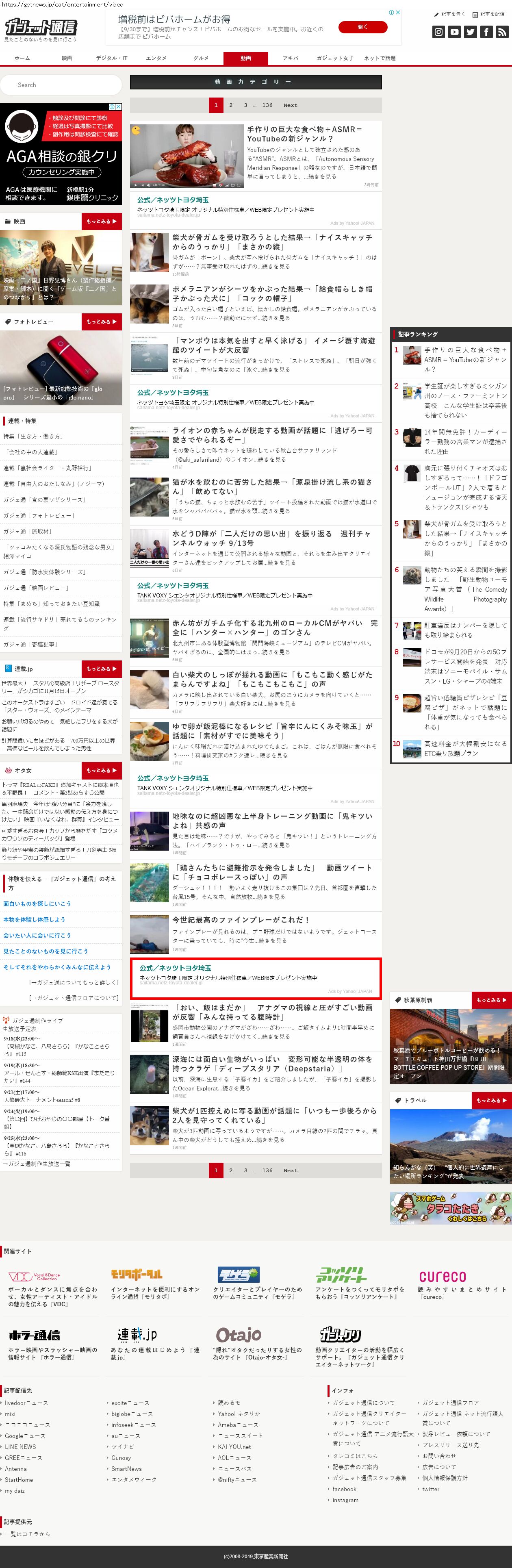Open the Facebook icon in the header
The height and width of the screenshot is (1568, 512).
[486, 32]
